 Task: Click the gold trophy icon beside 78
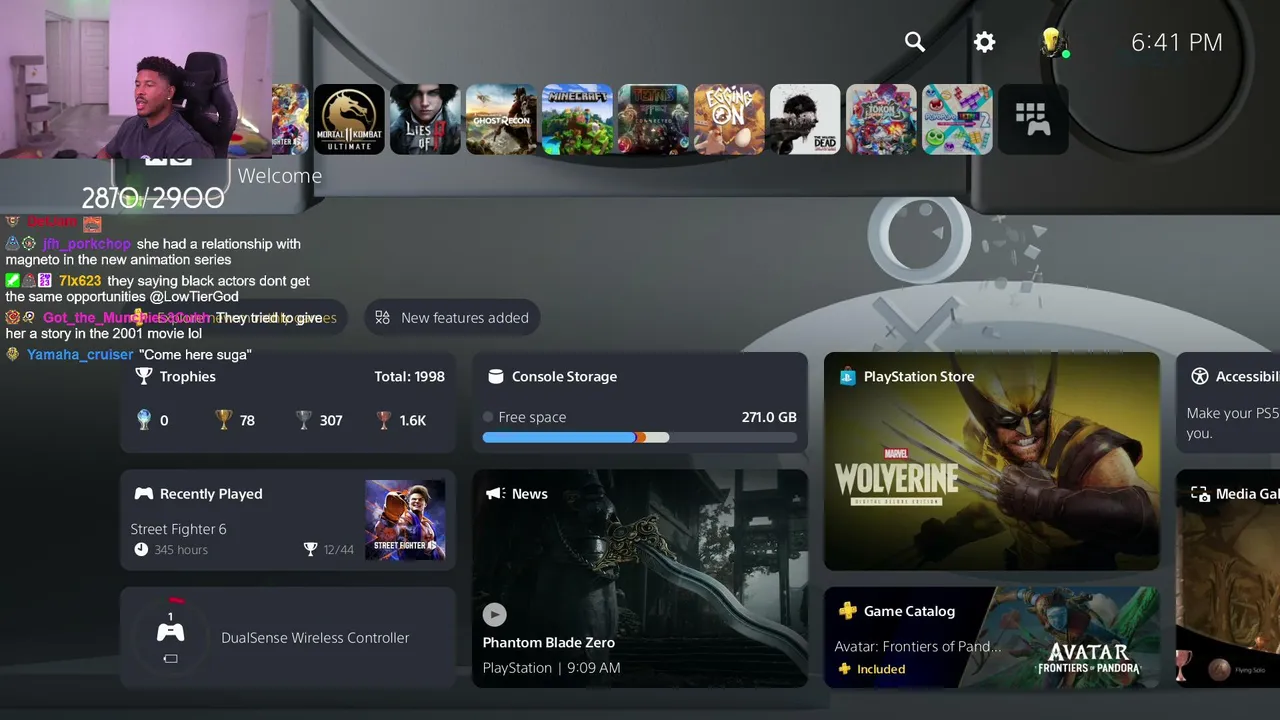click(224, 420)
